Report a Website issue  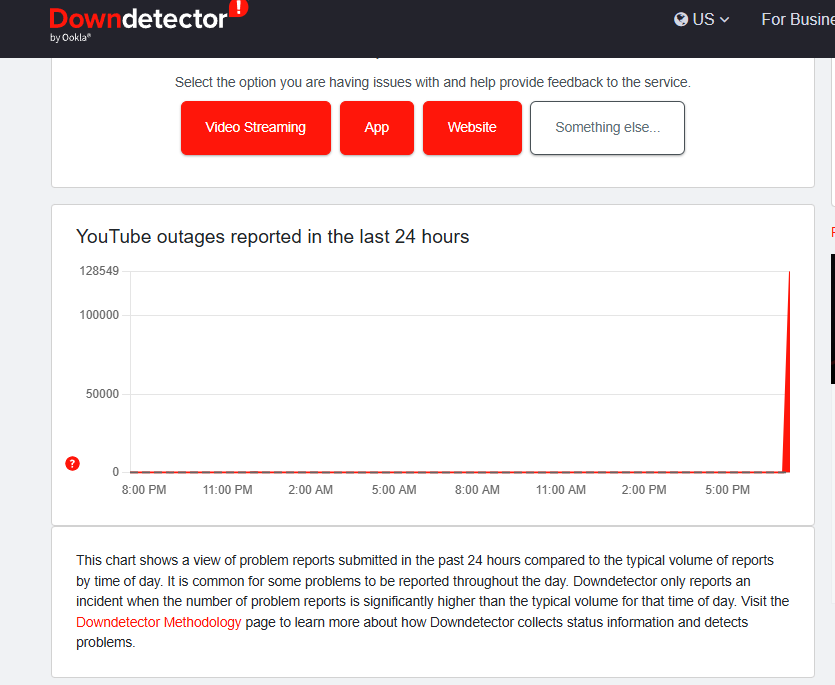[472, 128]
